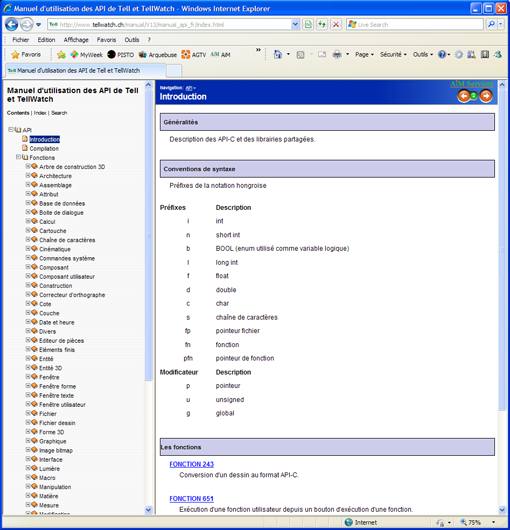Click the RSS feeds icon
510x530 pixels.
(x=300, y=54)
